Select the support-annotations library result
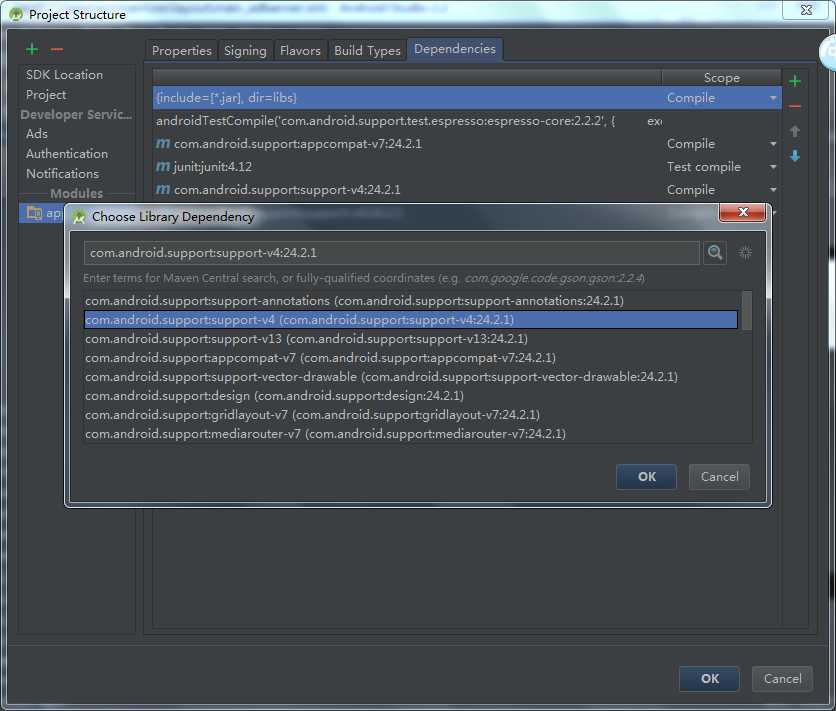 pos(411,301)
